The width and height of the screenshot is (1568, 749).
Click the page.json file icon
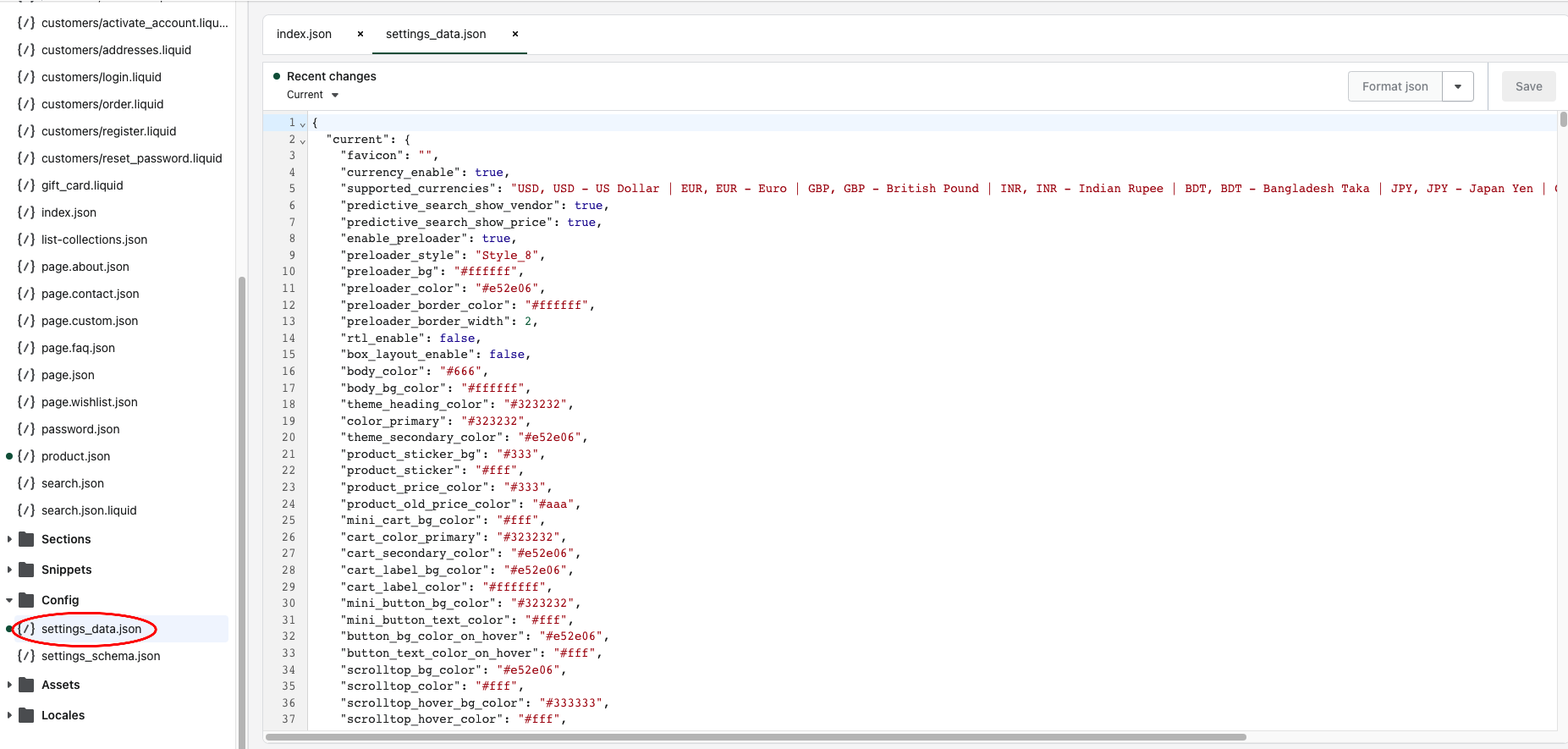(26, 375)
